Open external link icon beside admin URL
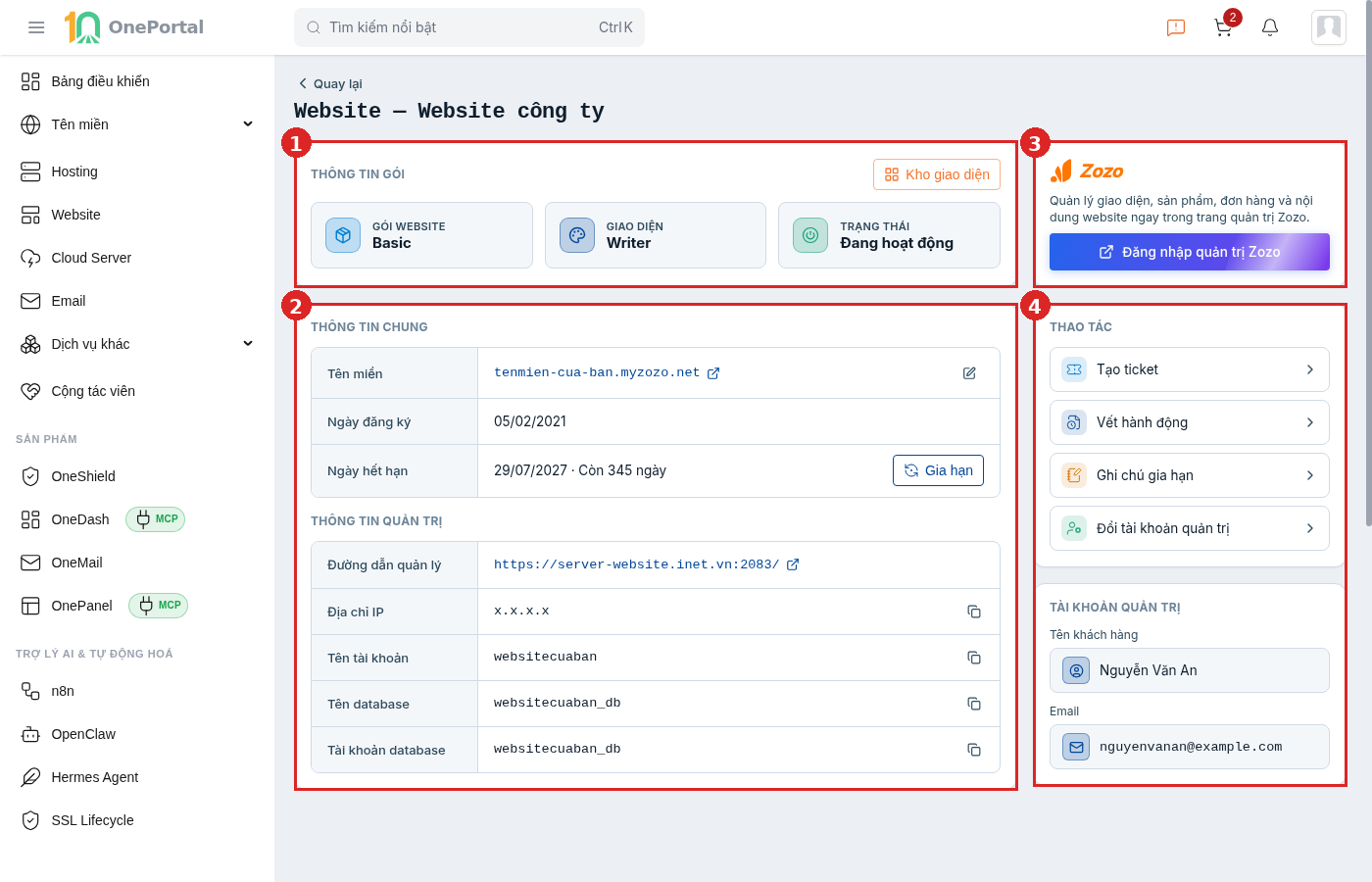 (x=793, y=564)
